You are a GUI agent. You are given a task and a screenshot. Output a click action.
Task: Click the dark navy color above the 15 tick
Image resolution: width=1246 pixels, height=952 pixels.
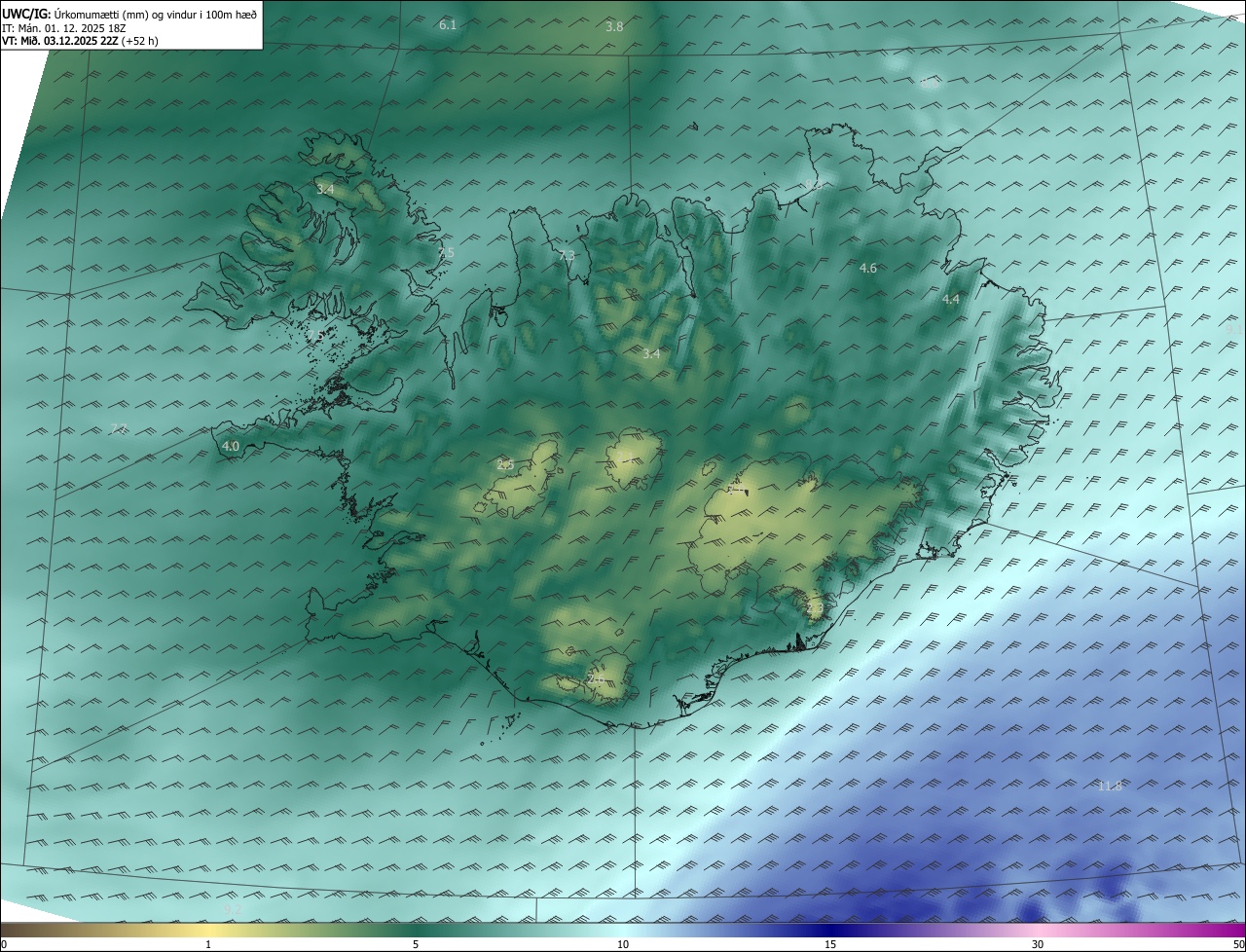pos(830,930)
